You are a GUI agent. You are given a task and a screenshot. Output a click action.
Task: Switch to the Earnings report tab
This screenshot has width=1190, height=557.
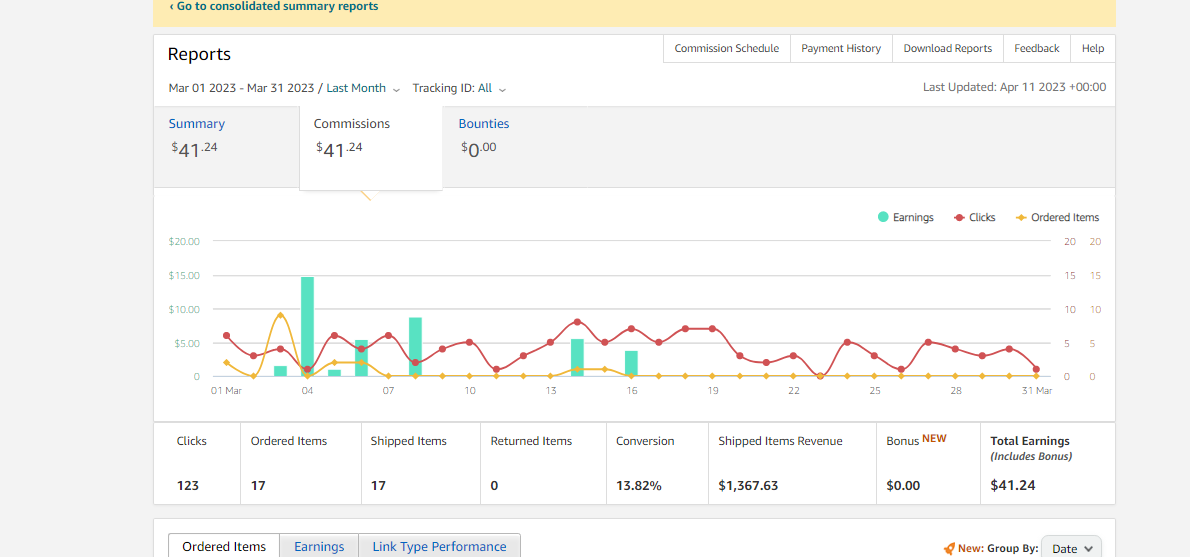click(319, 546)
